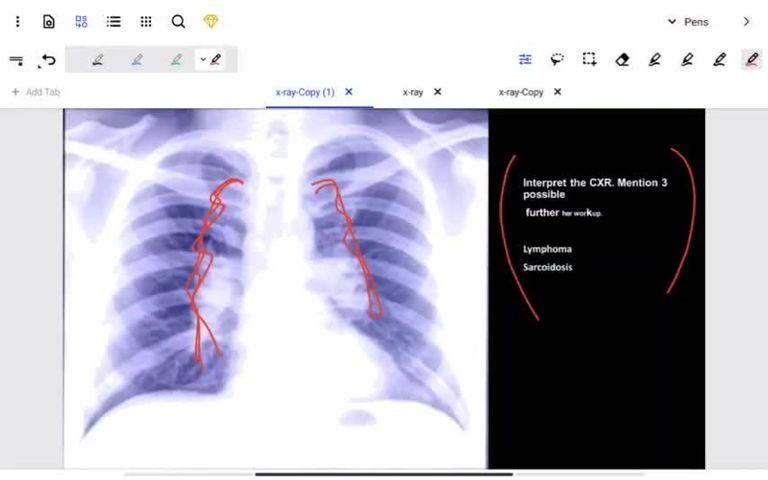768x480 pixels.
Task: Open the toolbar layout icon at left
Action: (16, 60)
